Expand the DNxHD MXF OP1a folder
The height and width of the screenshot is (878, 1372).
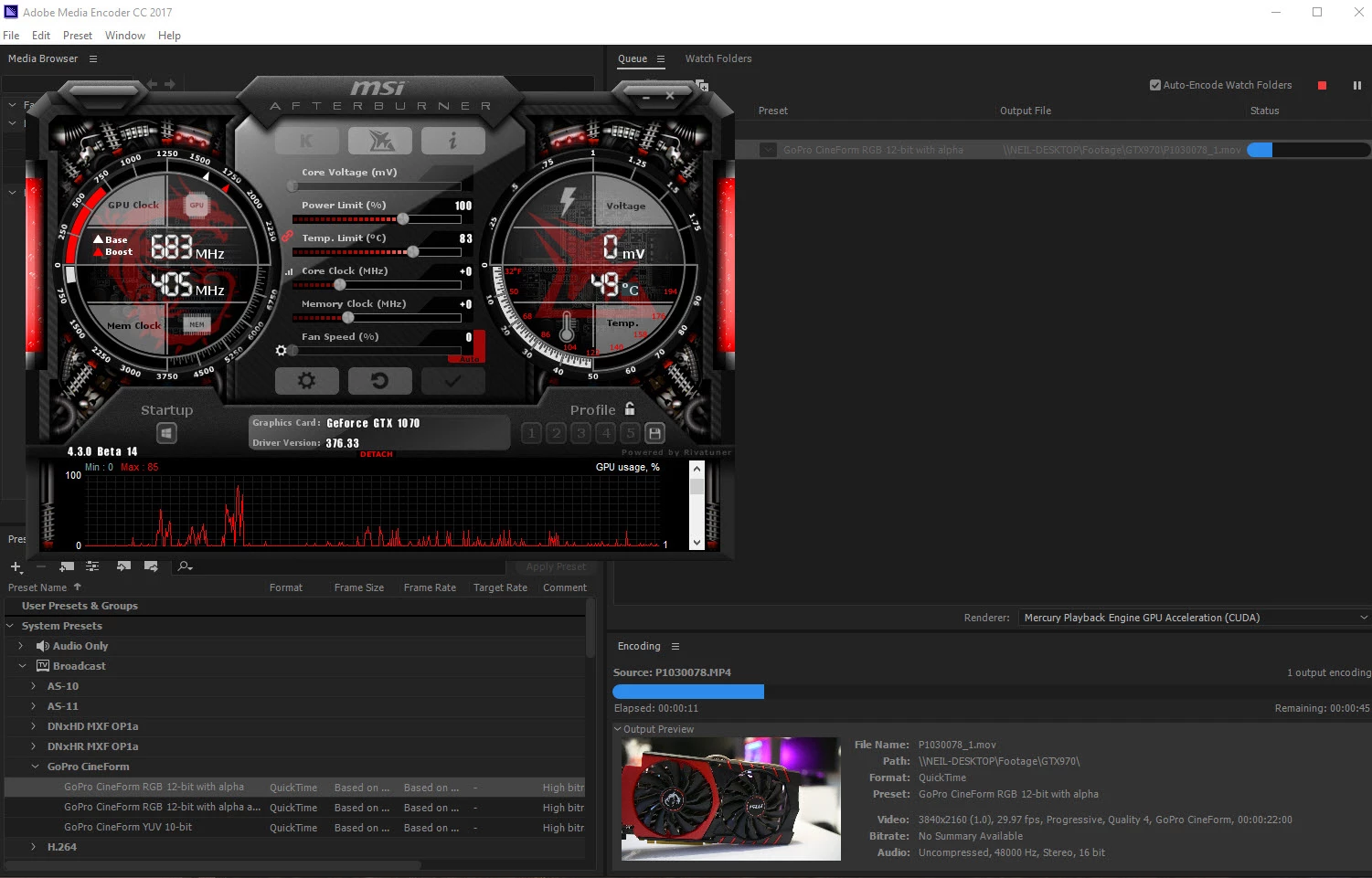tap(34, 726)
